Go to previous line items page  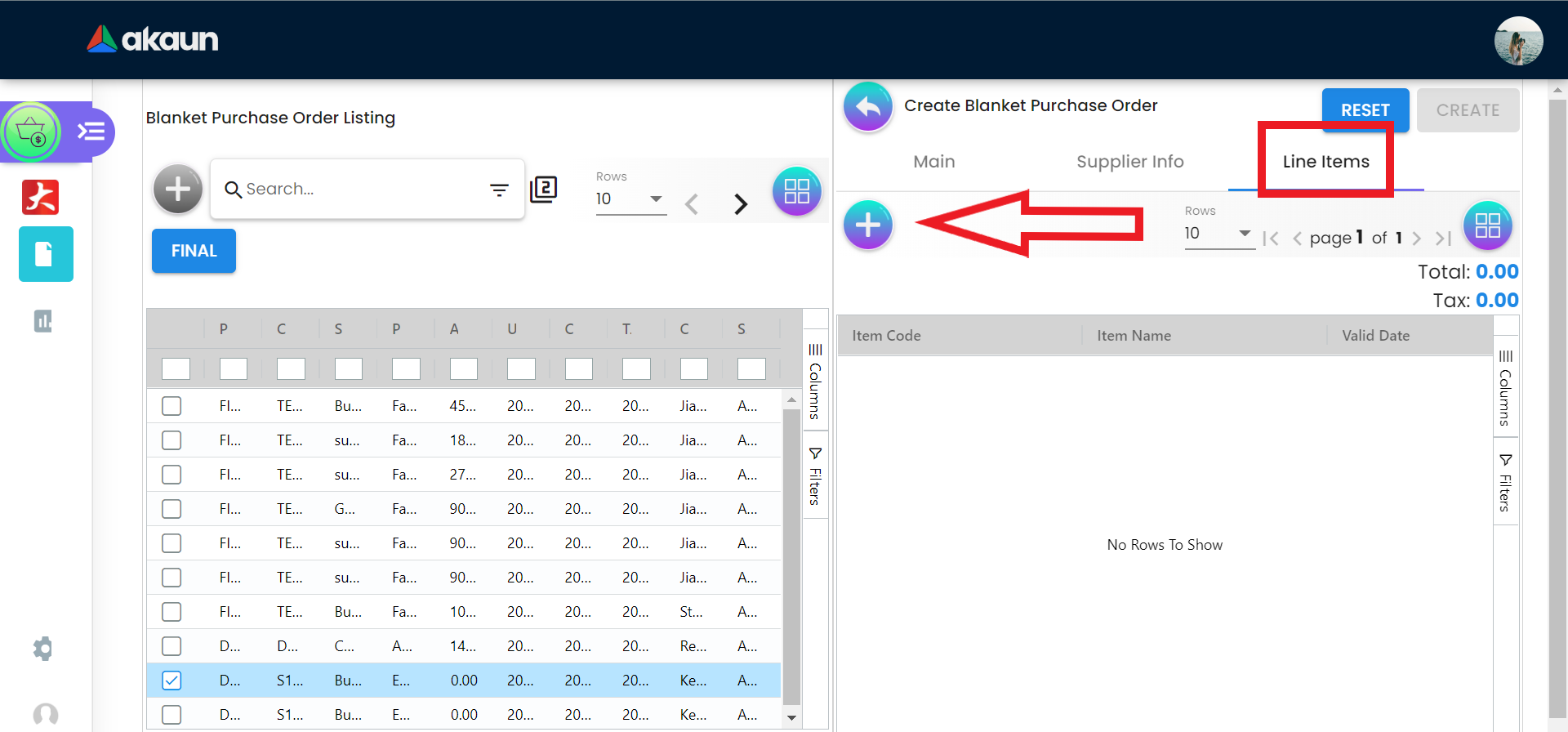tap(1297, 238)
